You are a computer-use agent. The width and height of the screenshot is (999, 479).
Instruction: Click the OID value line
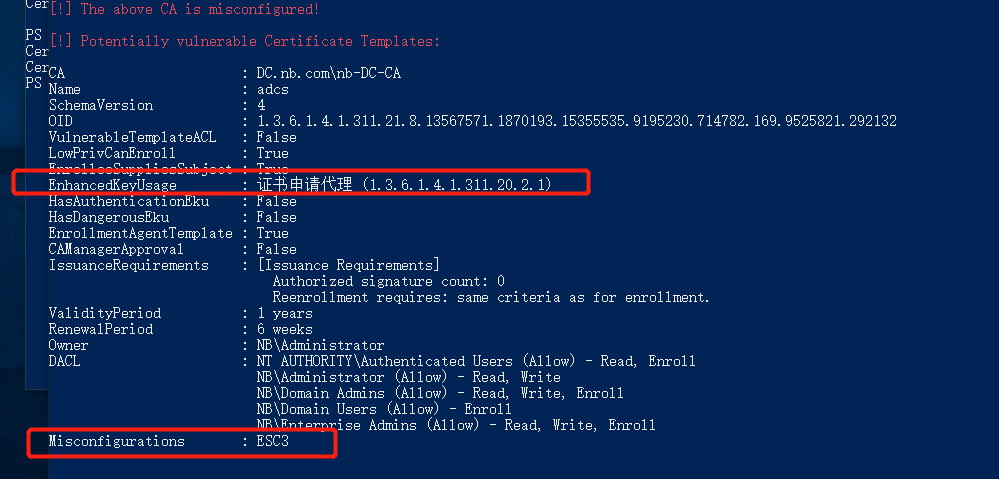577,121
